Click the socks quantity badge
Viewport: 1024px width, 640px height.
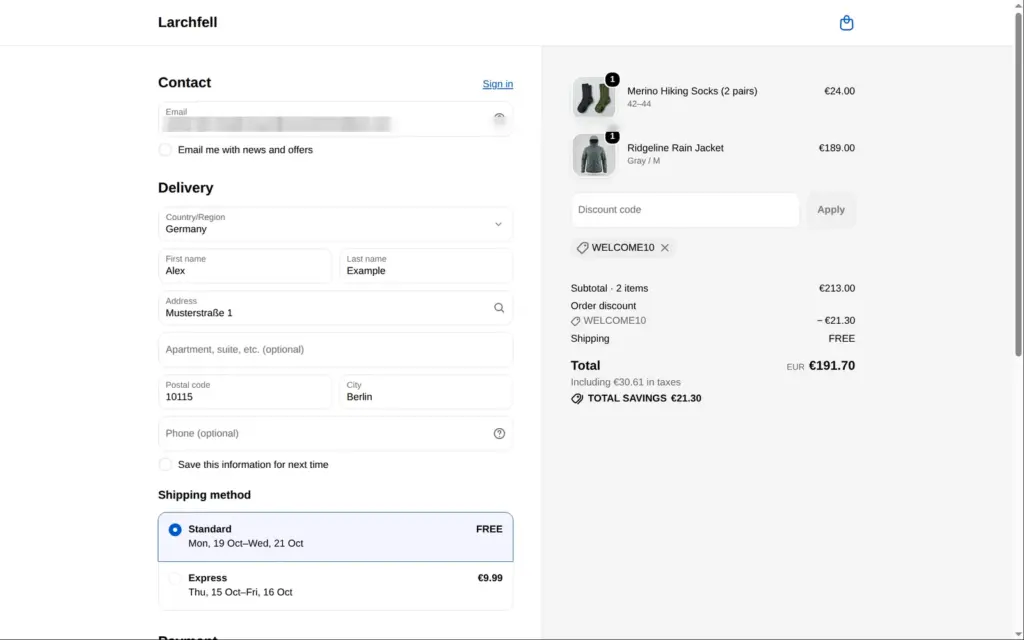point(612,79)
